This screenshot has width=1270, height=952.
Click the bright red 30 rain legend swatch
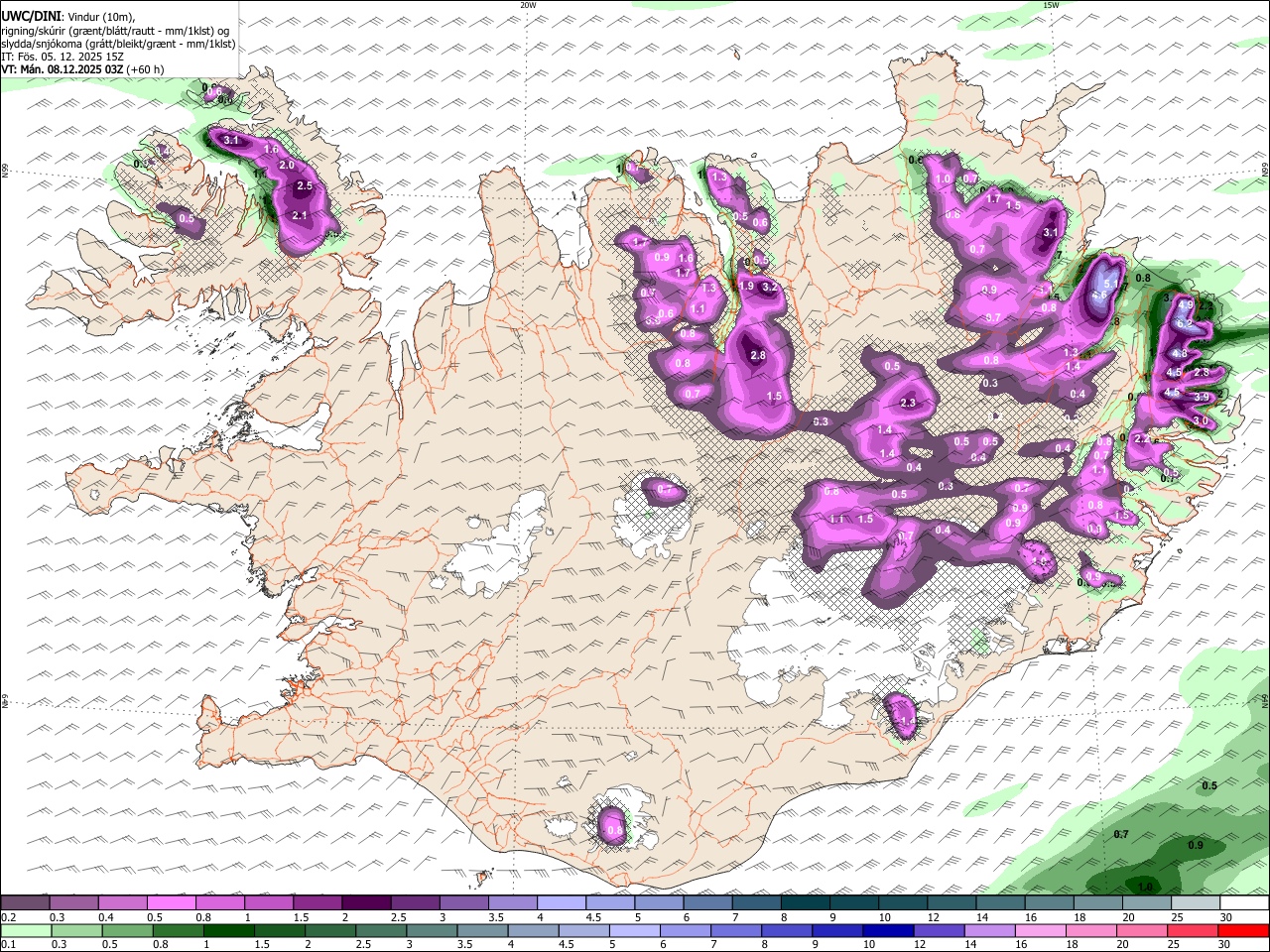tap(1243, 930)
